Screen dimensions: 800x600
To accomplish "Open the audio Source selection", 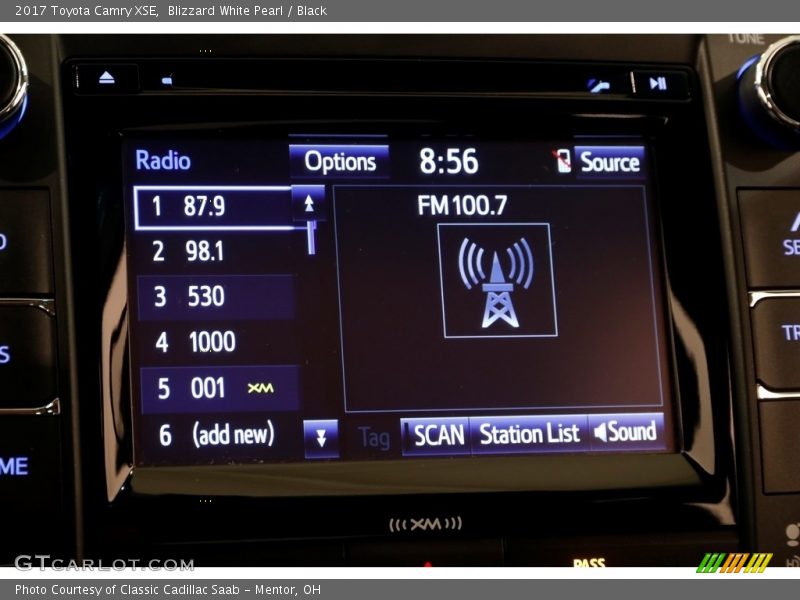I will pyautogui.click(x=610, y=162).
